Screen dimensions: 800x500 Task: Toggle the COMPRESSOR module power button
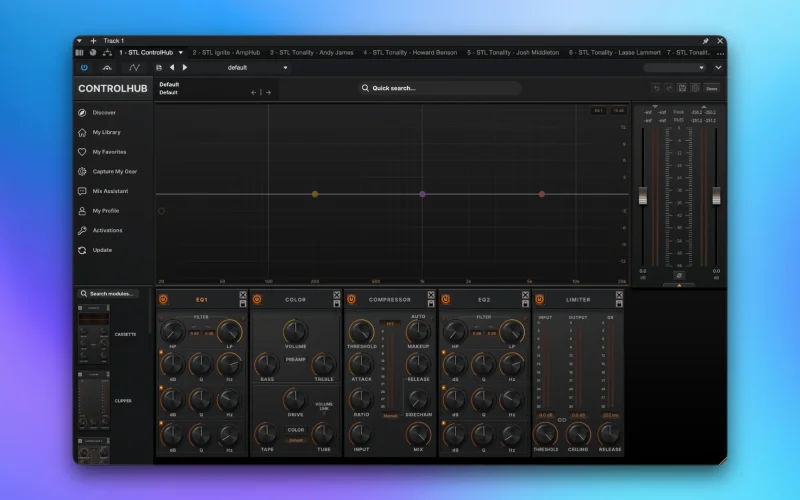pos(351,299)
